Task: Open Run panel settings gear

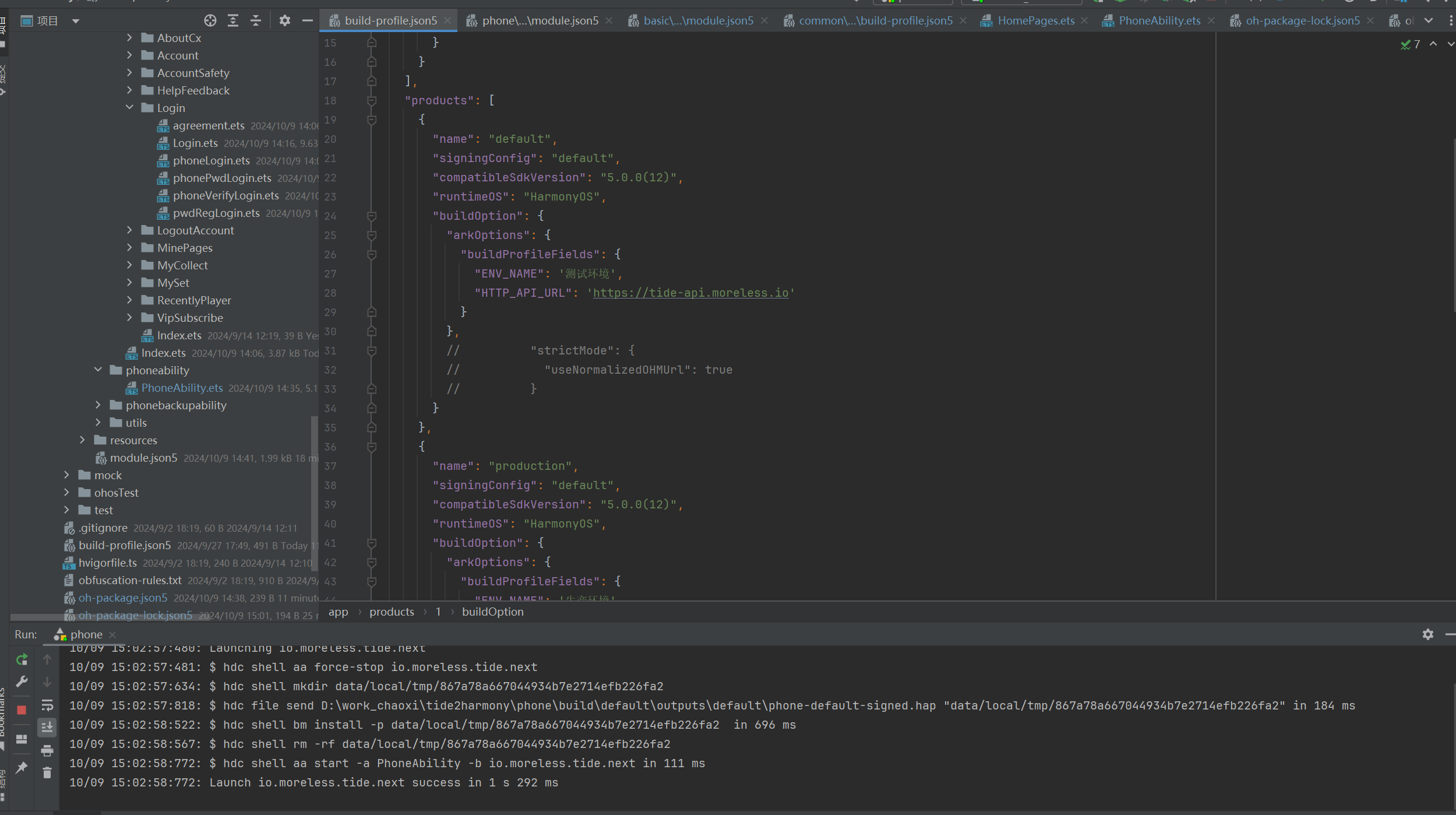Action: 1427,634
